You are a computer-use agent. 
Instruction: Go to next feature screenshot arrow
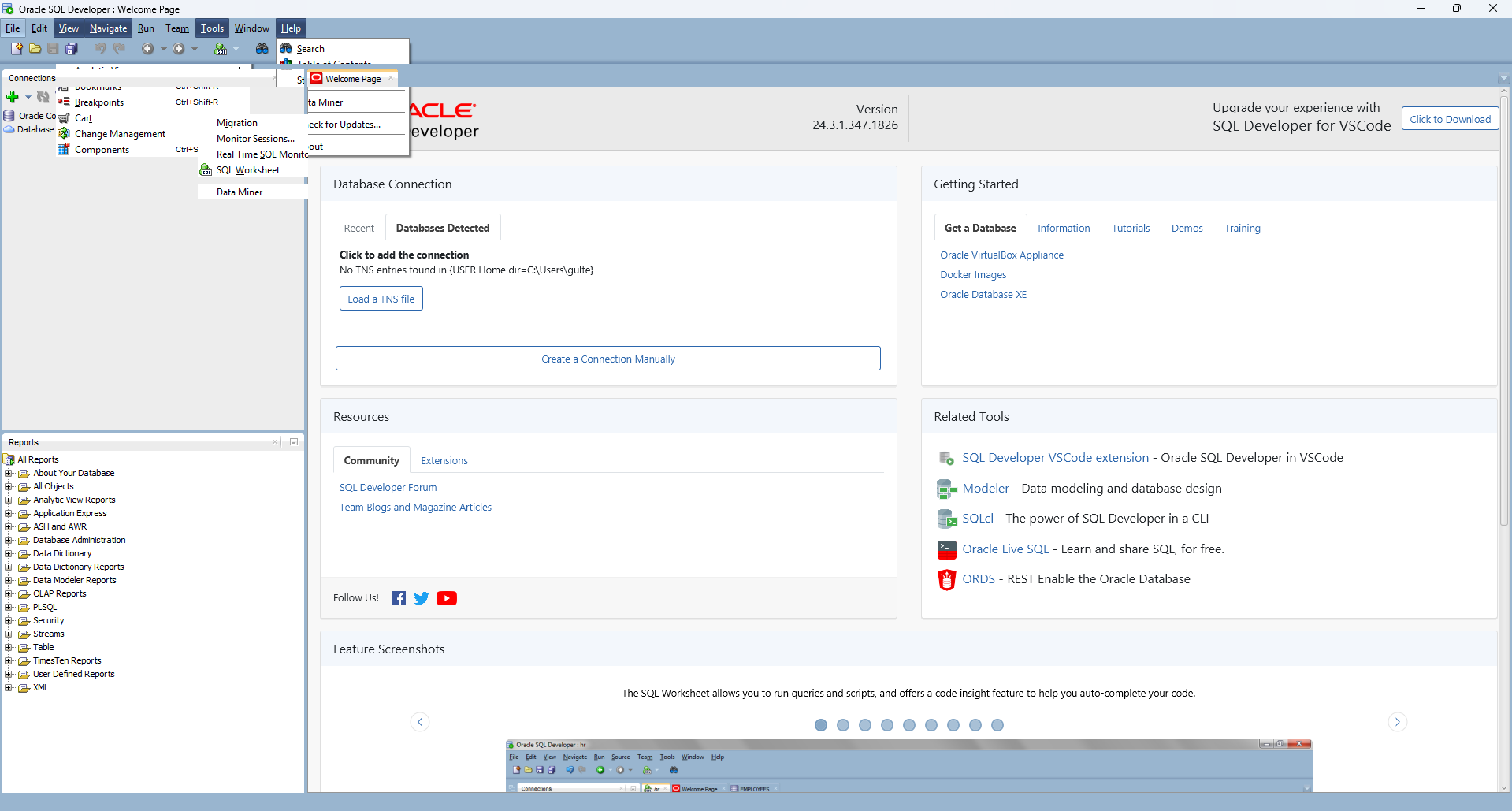point(1398,722)
